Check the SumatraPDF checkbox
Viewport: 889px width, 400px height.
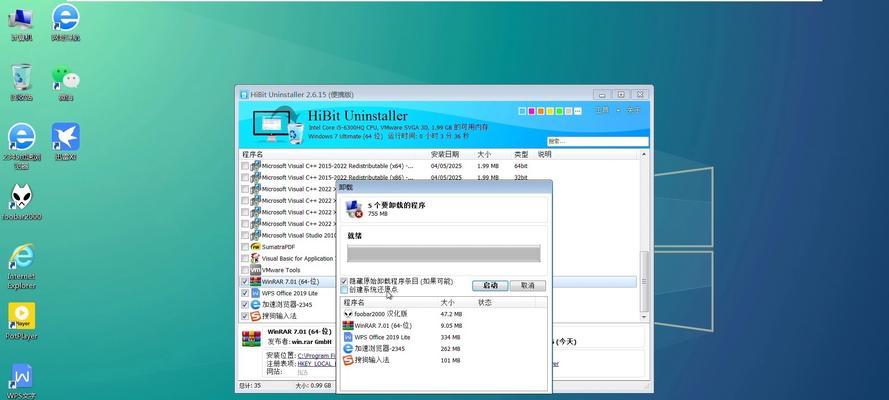pos(244,247)
